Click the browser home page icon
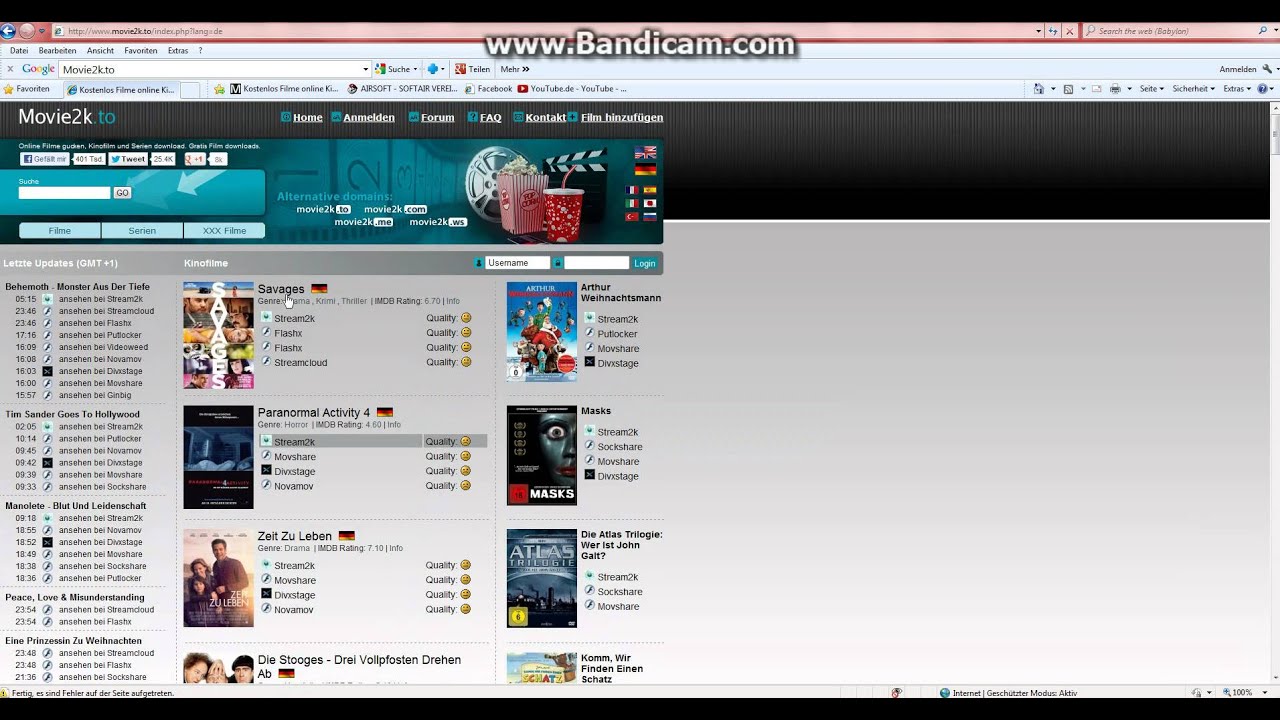1280x720 pixels. (x=1039, y=89)
